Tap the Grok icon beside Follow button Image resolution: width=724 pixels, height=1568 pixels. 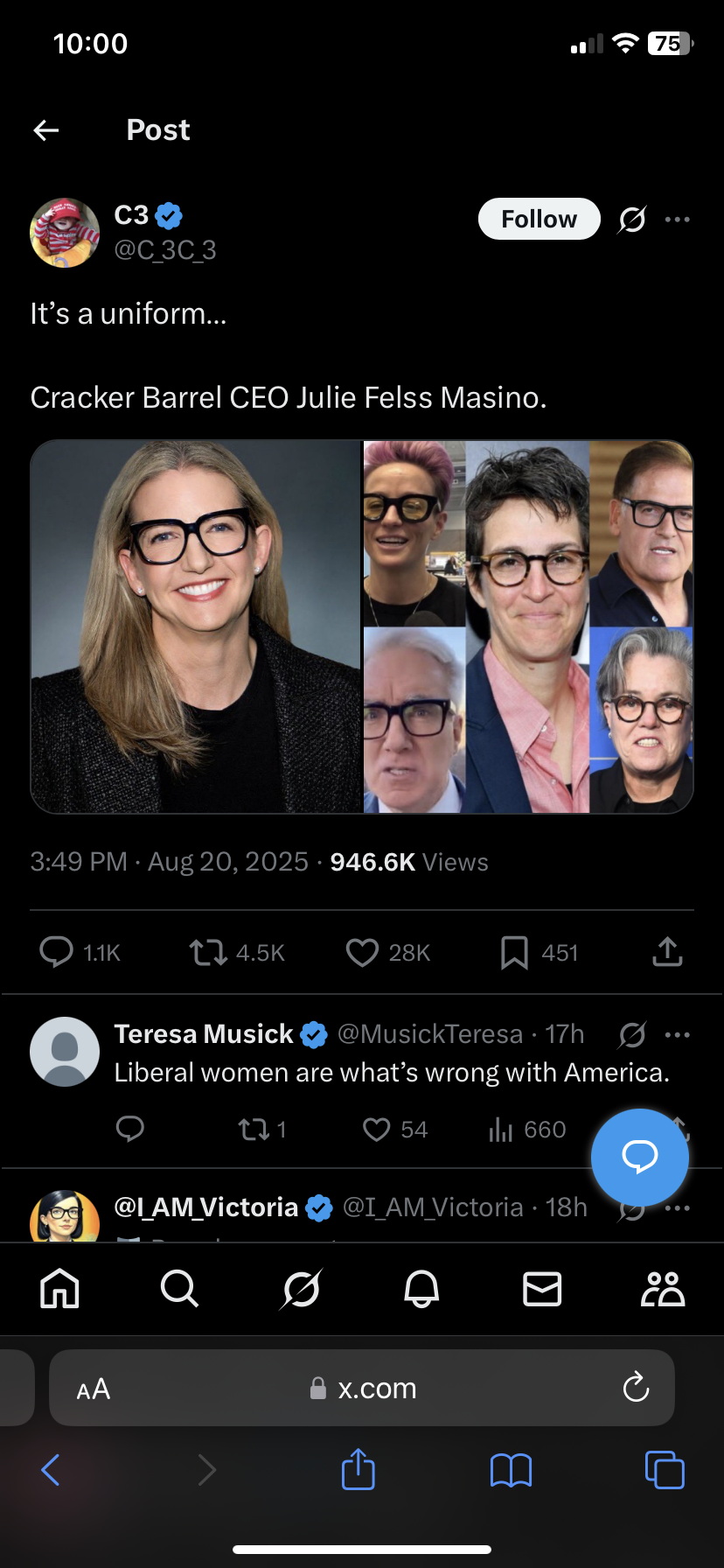coord(631,219)
